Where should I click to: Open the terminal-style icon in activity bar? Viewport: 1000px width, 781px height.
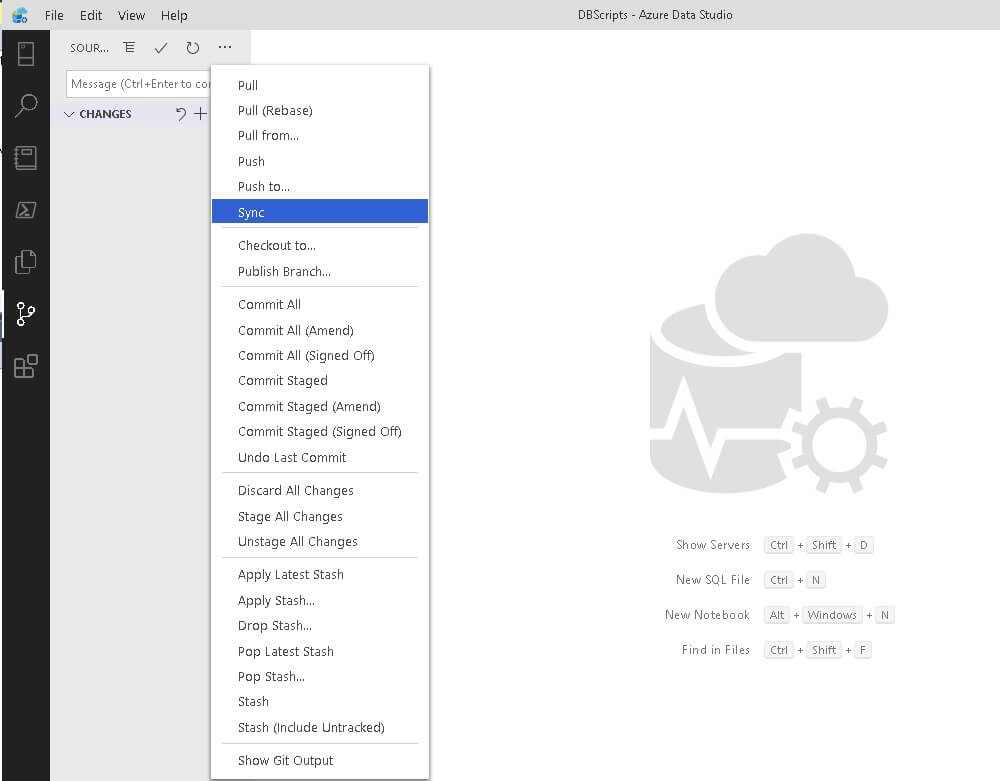click(26, 210)
